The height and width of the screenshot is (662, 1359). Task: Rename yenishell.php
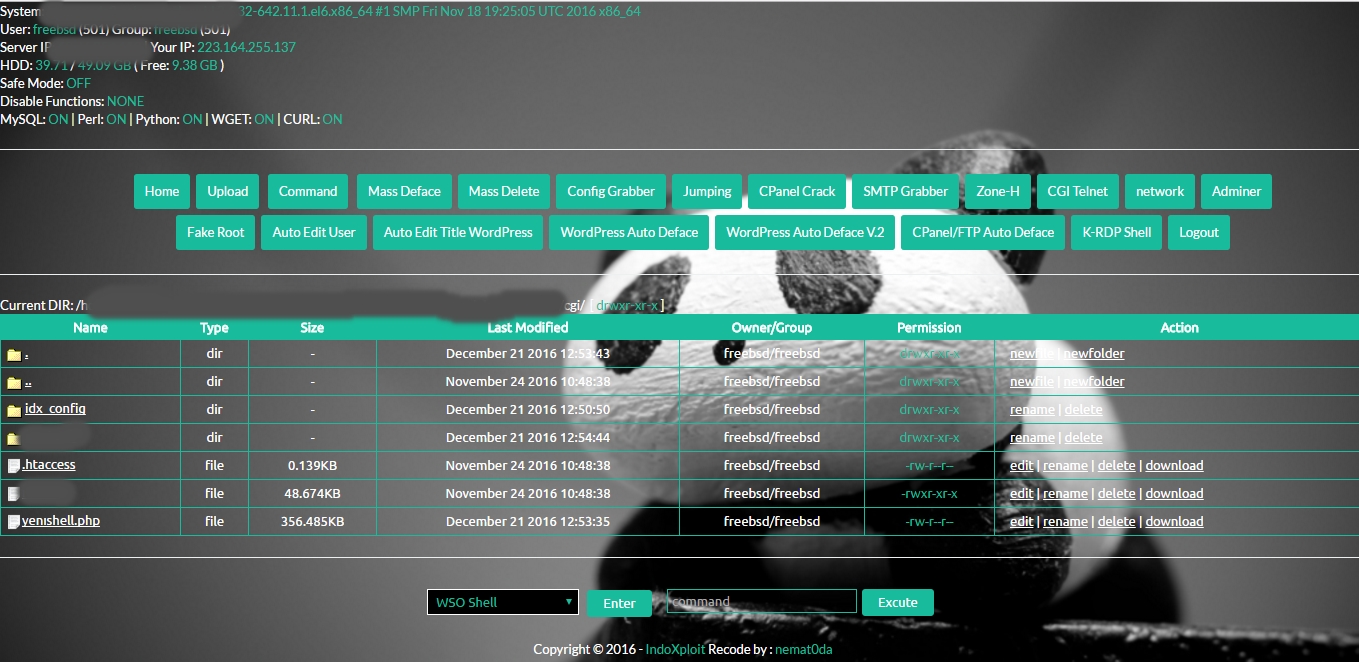[1065, 521]
